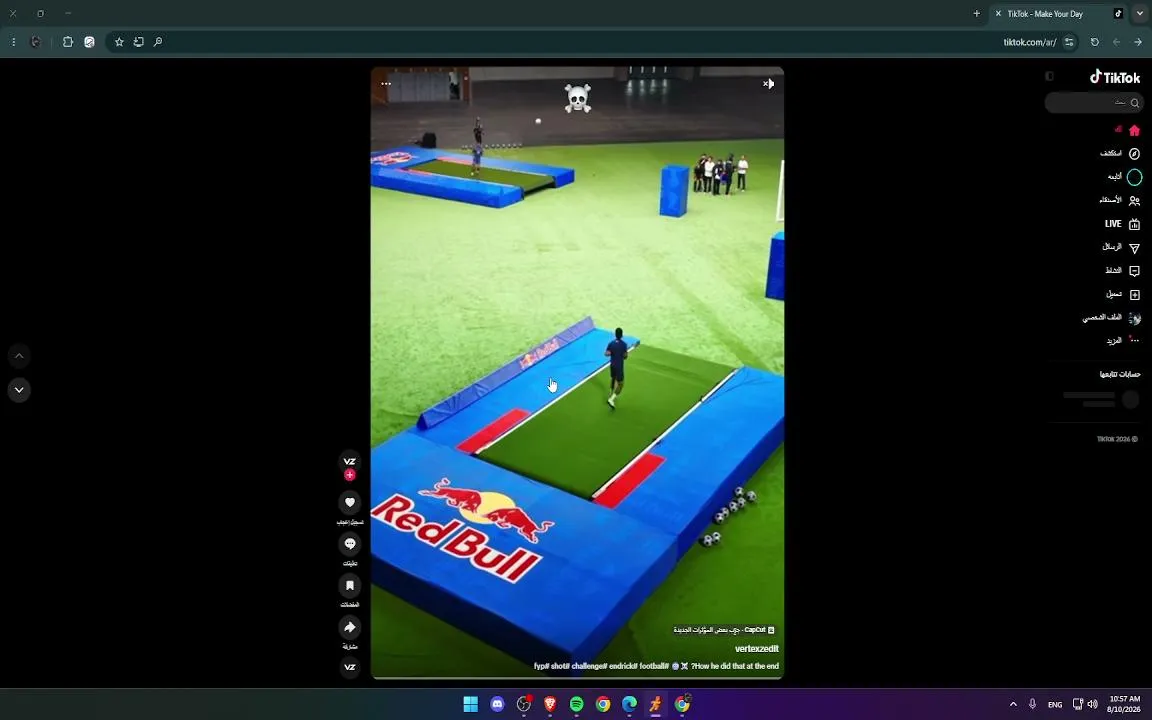The height and width of the screenshot is (720, 1152).
Task: Open the VZ author avatar above like
Action: click(x=350, y=461)
